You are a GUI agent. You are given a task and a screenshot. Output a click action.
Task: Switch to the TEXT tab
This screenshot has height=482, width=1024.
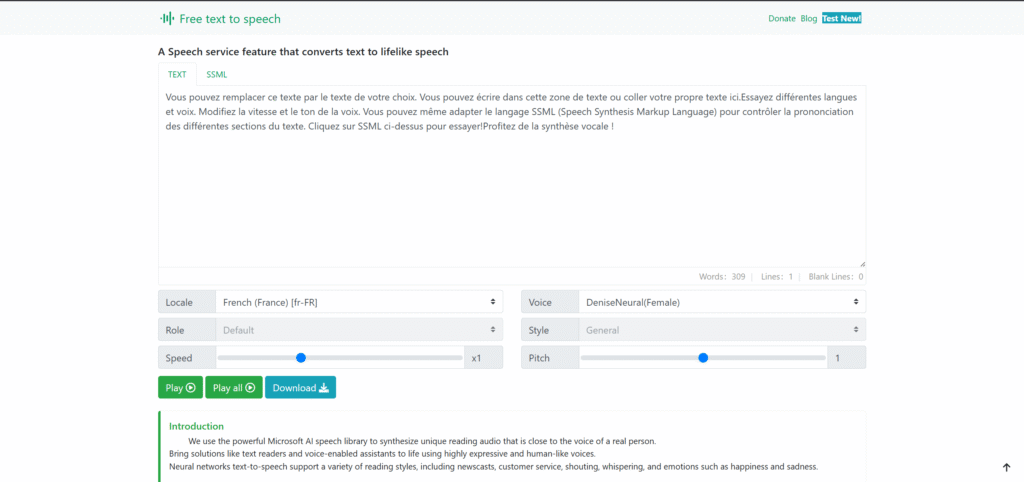point(177,74)
